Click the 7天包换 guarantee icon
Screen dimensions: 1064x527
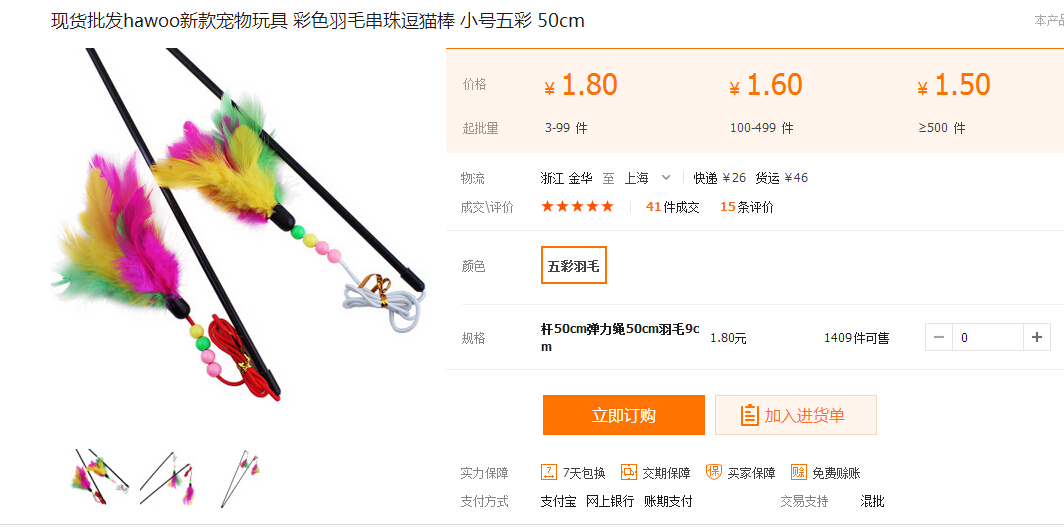click(549, 472)
